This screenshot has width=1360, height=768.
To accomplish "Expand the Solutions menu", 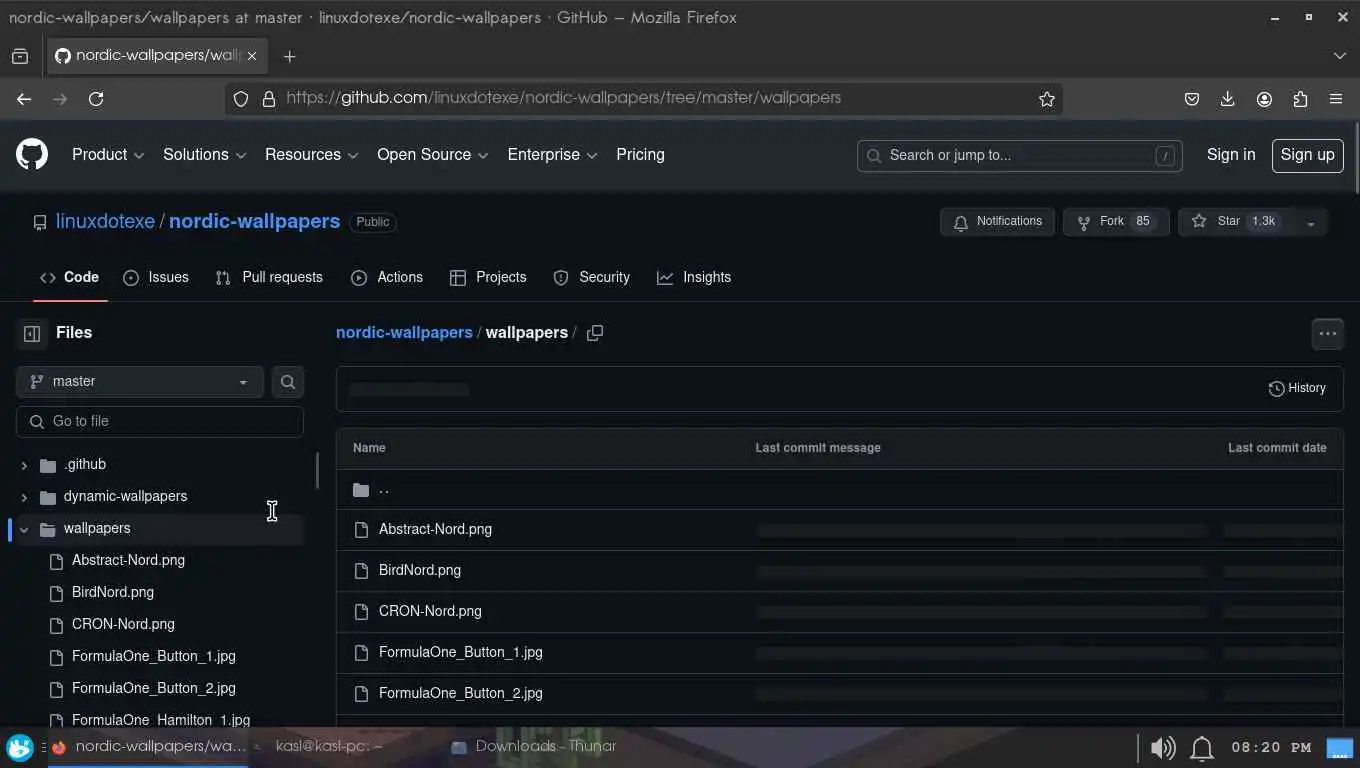I will [204, 155].
